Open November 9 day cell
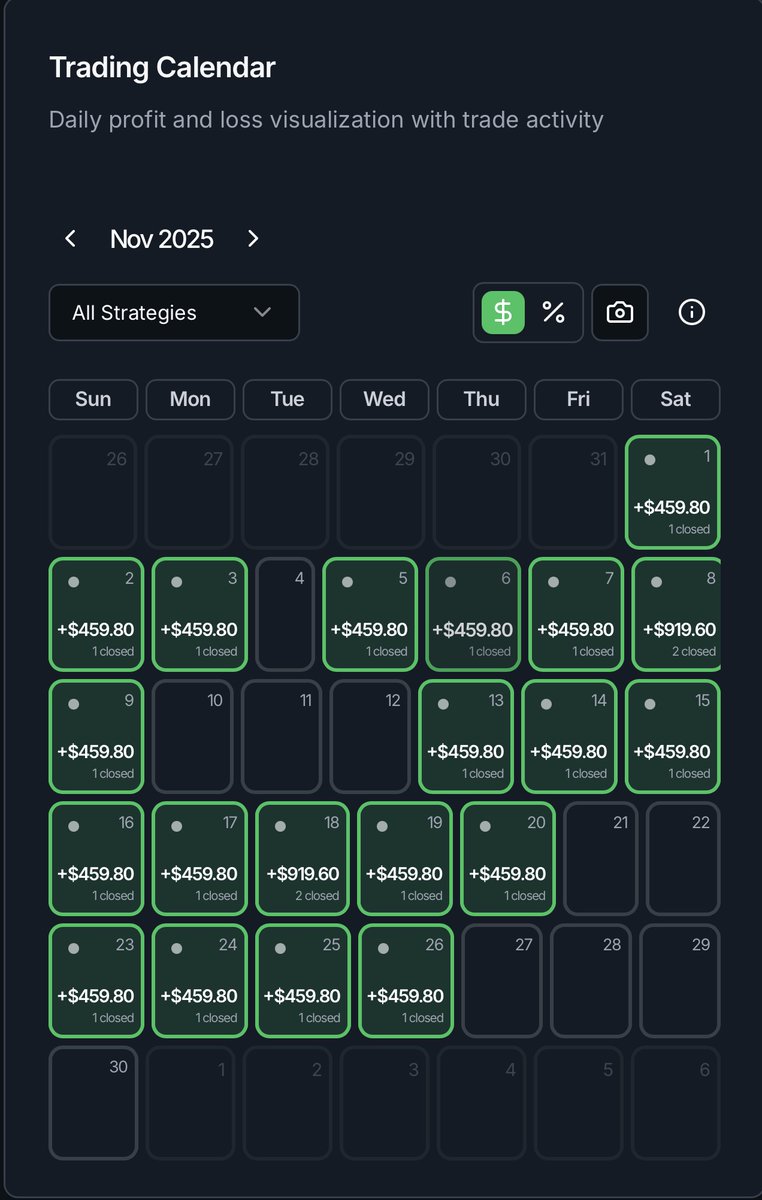This screenshot has height=1200, width=762. (96, 736)
